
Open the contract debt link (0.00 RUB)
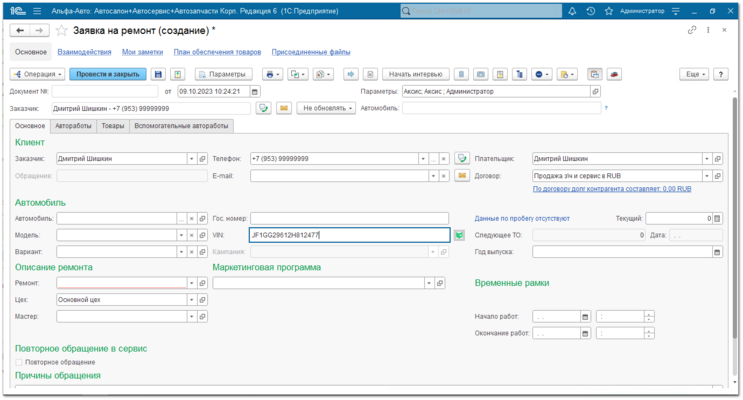612,189
